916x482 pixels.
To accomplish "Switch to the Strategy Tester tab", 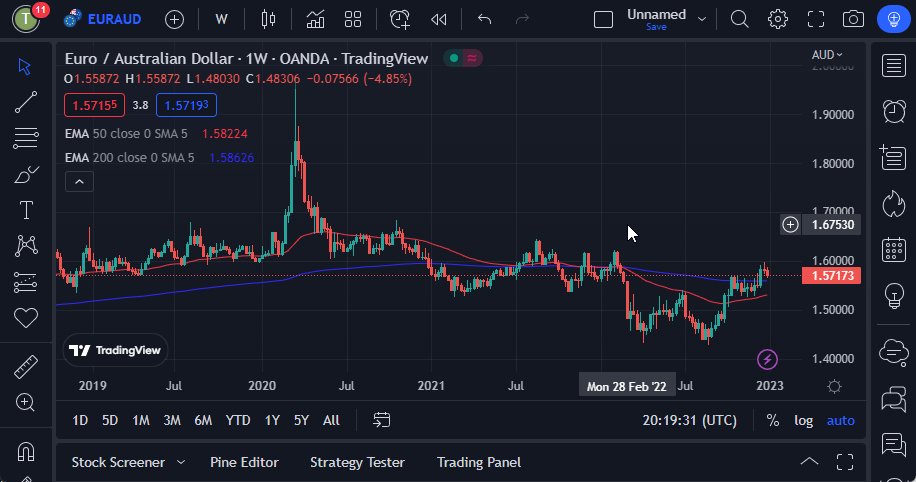I will (357, 462).
